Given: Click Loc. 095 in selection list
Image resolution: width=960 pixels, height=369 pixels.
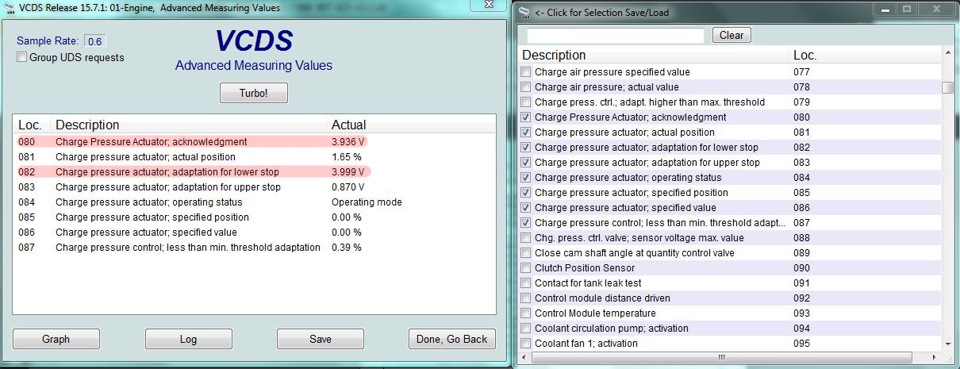Looking at the screenshot, I should click(x=801, y=343).
